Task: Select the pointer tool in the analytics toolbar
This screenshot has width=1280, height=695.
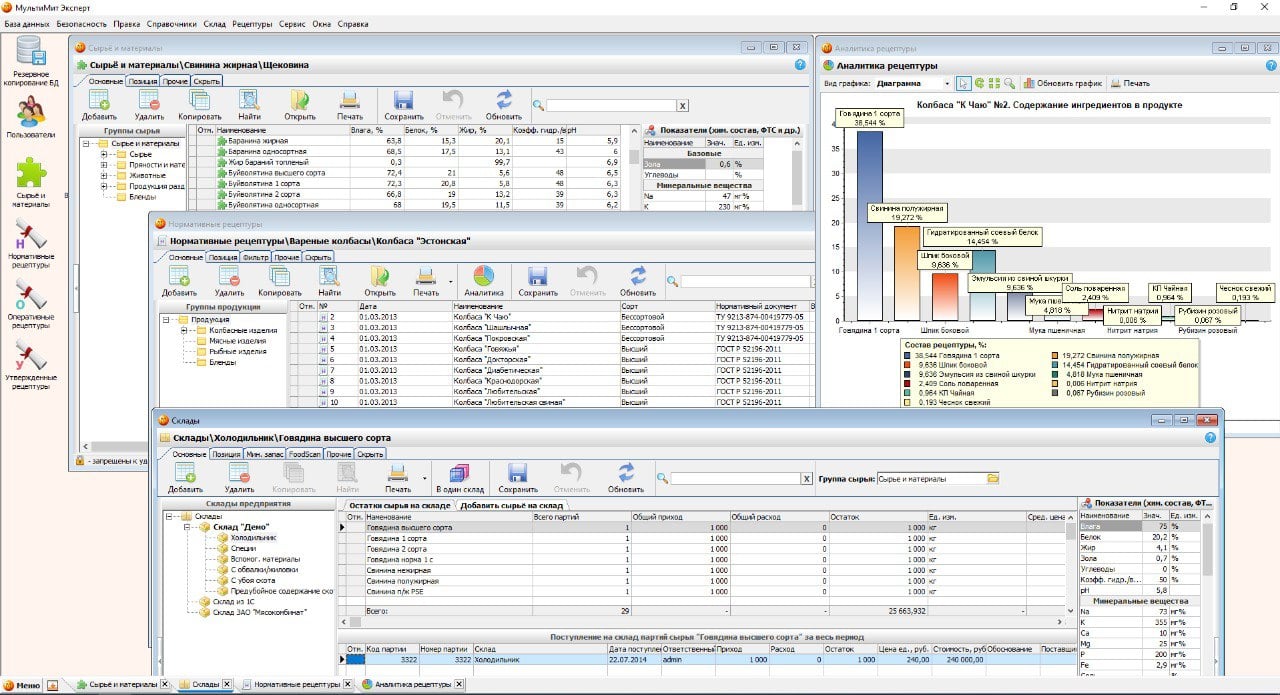Action: pos(963,83)
